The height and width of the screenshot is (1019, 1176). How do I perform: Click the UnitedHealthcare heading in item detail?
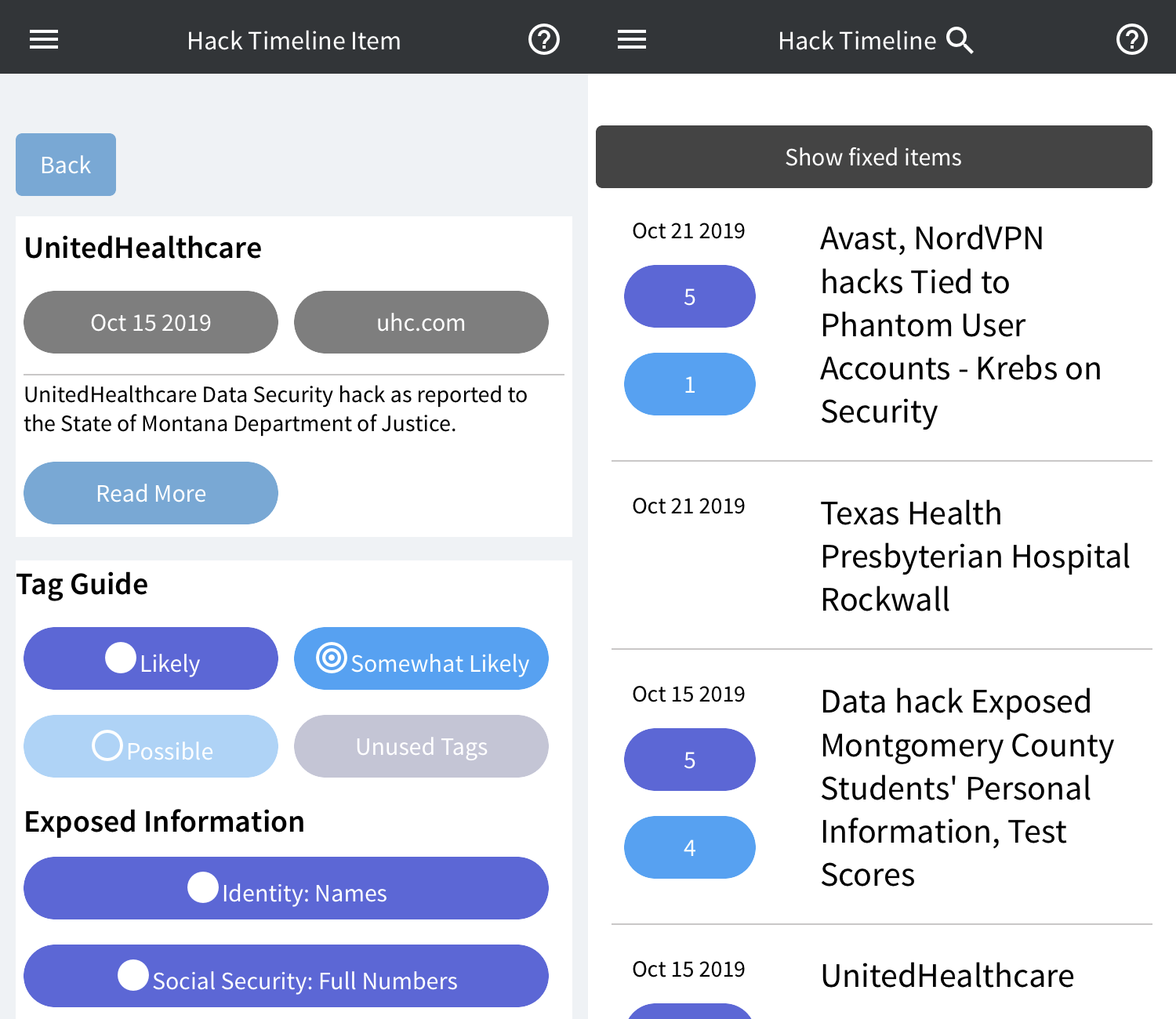[x=143, y=248]
